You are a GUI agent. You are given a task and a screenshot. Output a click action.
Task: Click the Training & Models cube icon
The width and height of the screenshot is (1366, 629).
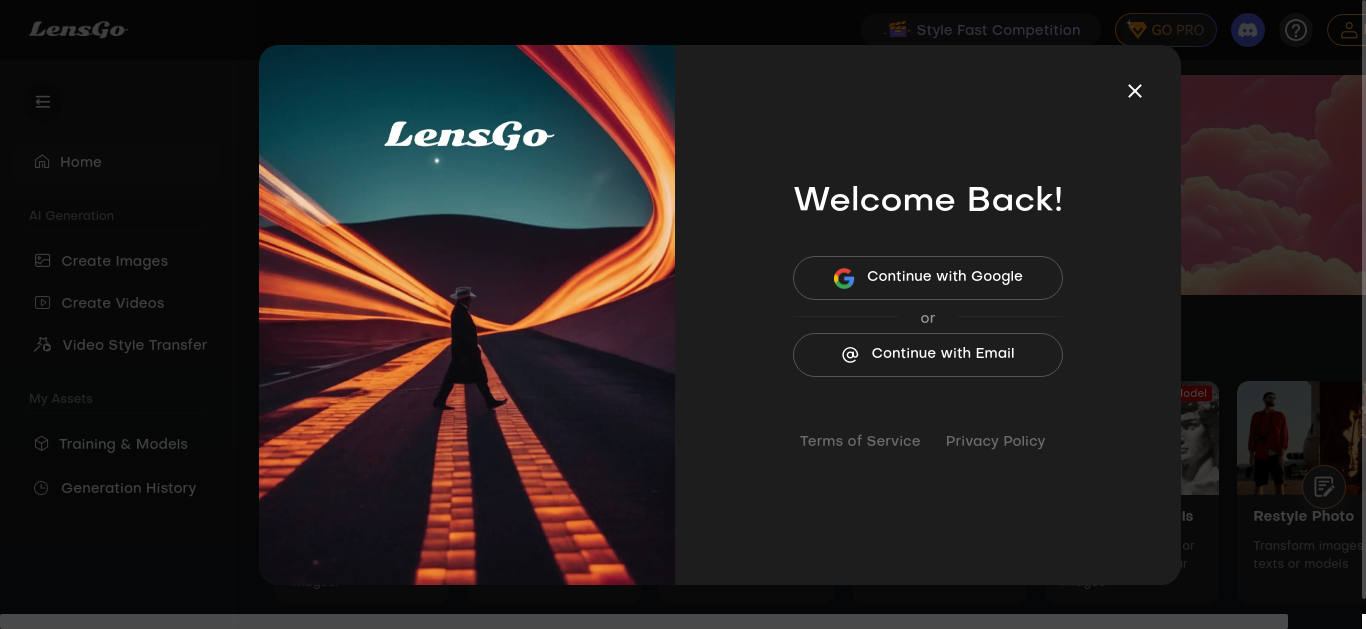(41, 443)
